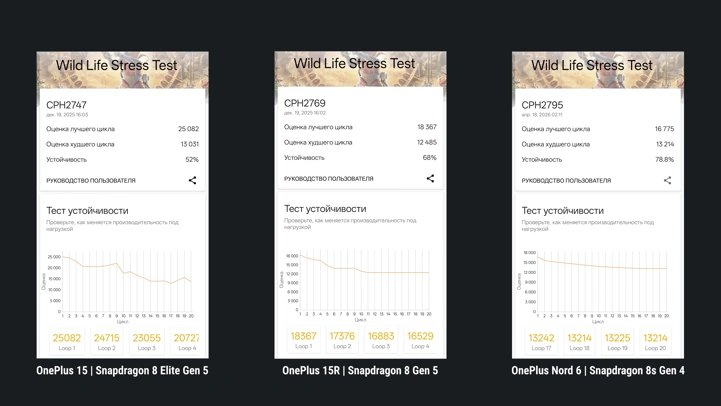
Task: Click the CPH2795 device name
Action: pos(542,105)
